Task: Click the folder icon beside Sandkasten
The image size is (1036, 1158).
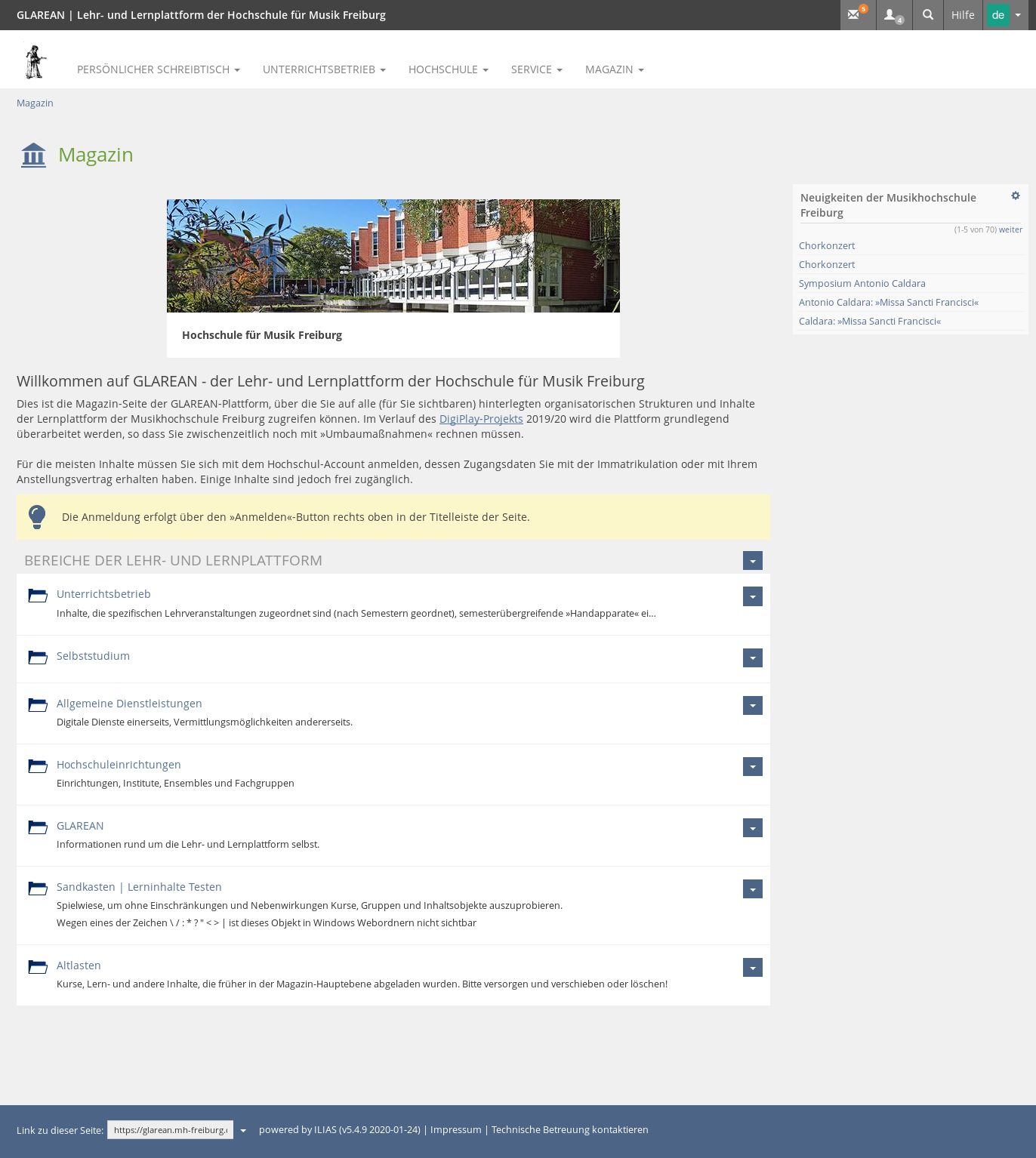Action: (x=38, y=889)
